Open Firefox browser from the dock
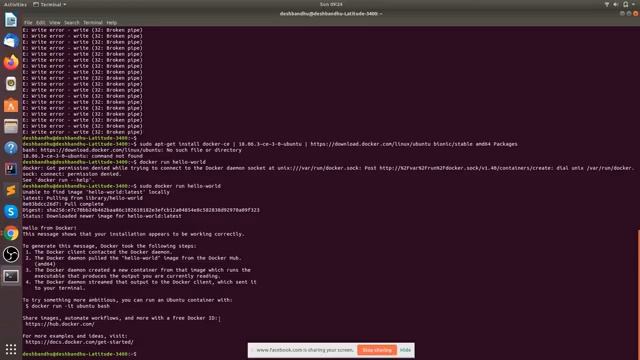The height and width of the screenshot is (360, 640). (x=11, y=62)
